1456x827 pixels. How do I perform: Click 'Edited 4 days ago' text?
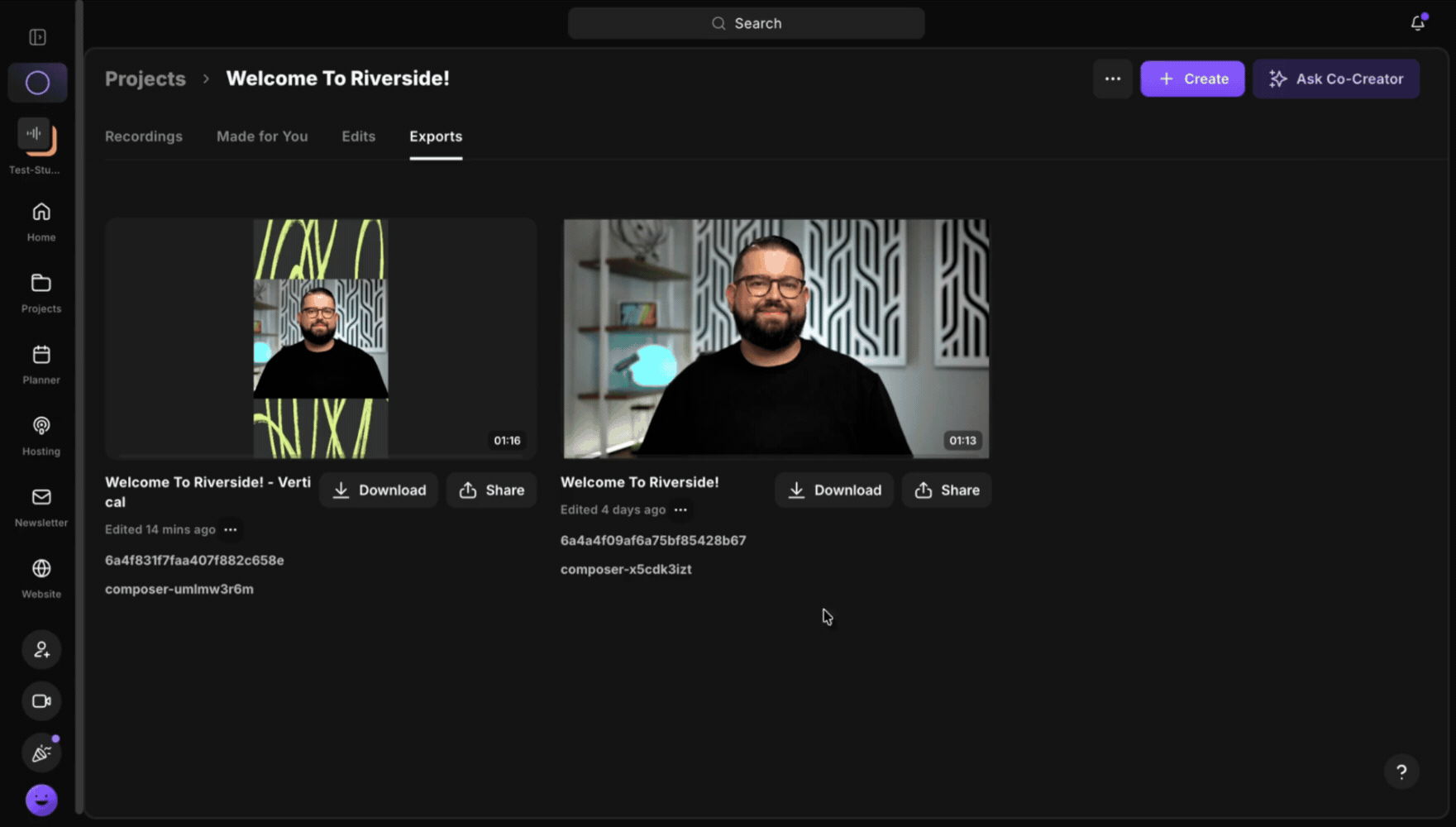point(613,509)
